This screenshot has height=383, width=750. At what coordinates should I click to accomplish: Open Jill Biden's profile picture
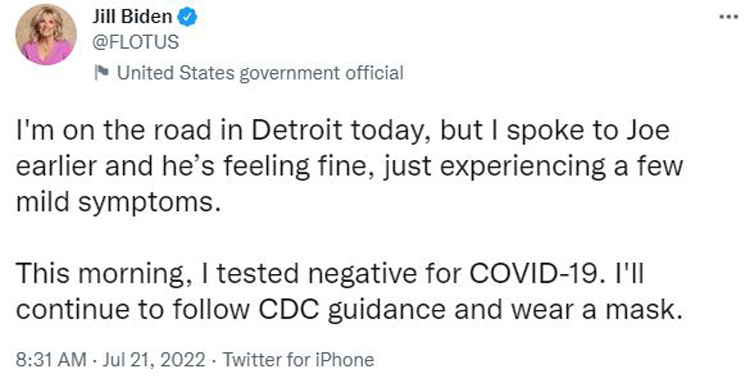[46, 34]
